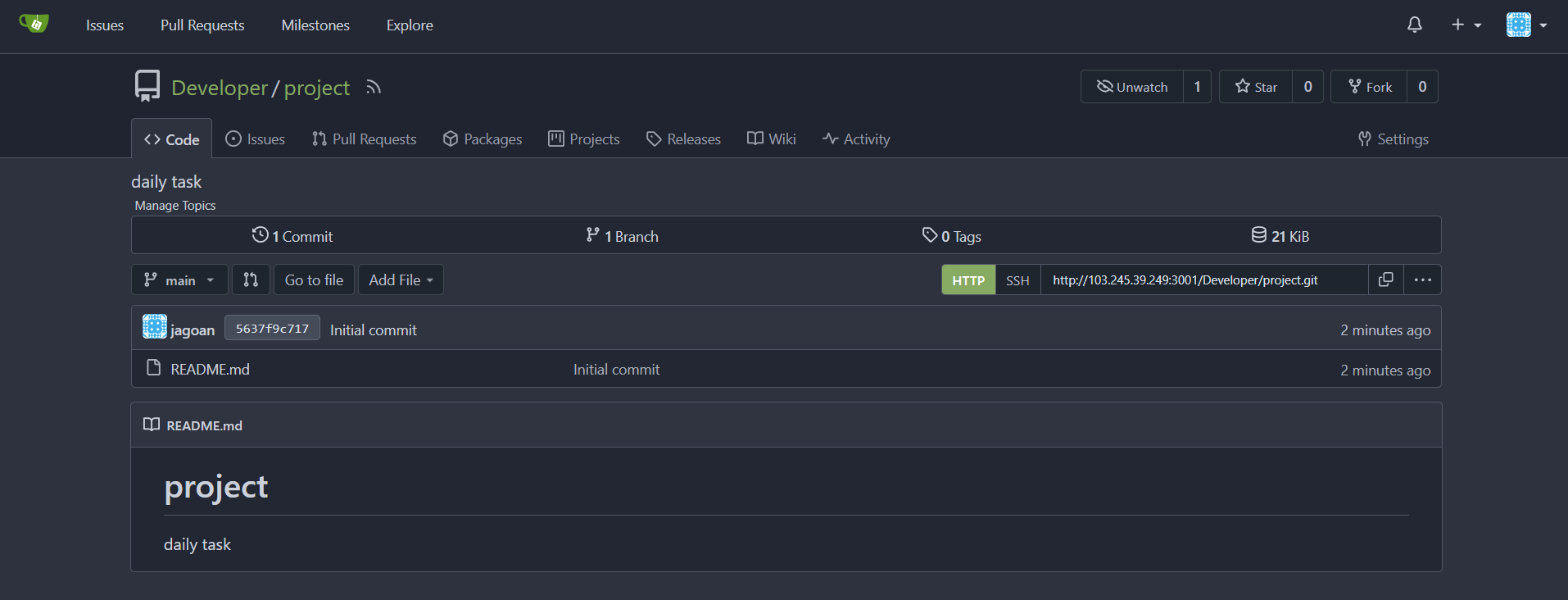Viewport: 1568px width, 600px height.
Task: Click the clone URL field
Action: (1204, 280)
